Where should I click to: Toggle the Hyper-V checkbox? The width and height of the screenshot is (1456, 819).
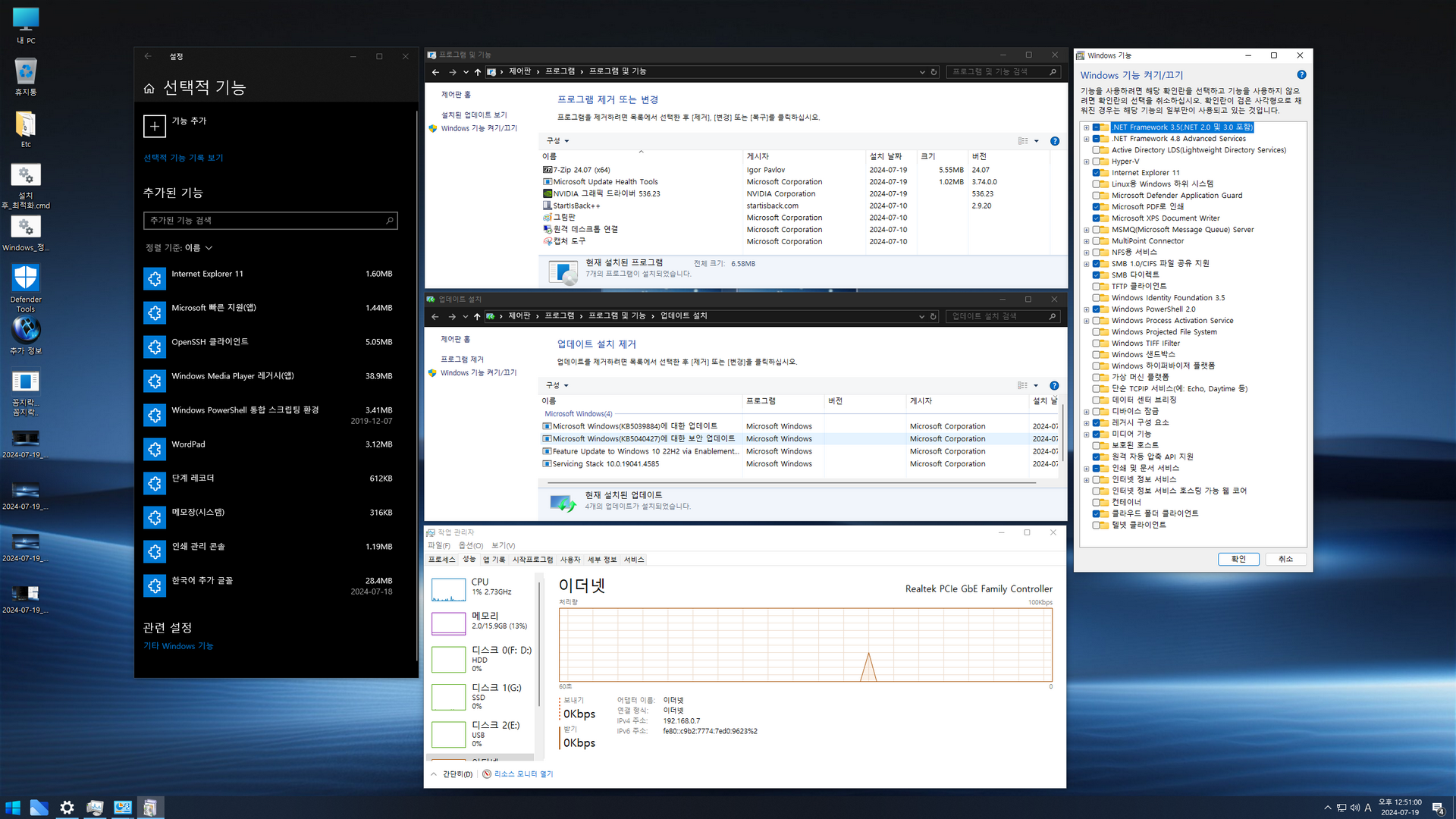coord(1097,162)
